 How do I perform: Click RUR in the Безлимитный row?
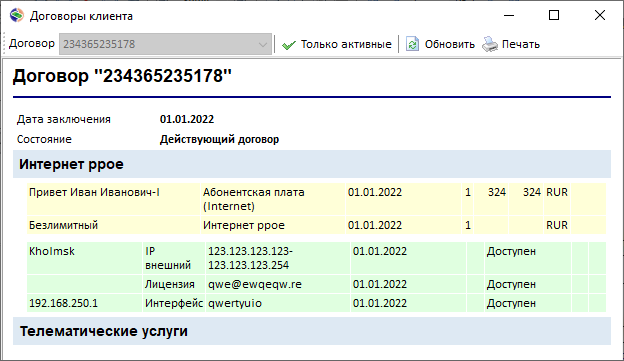point(557,225)
